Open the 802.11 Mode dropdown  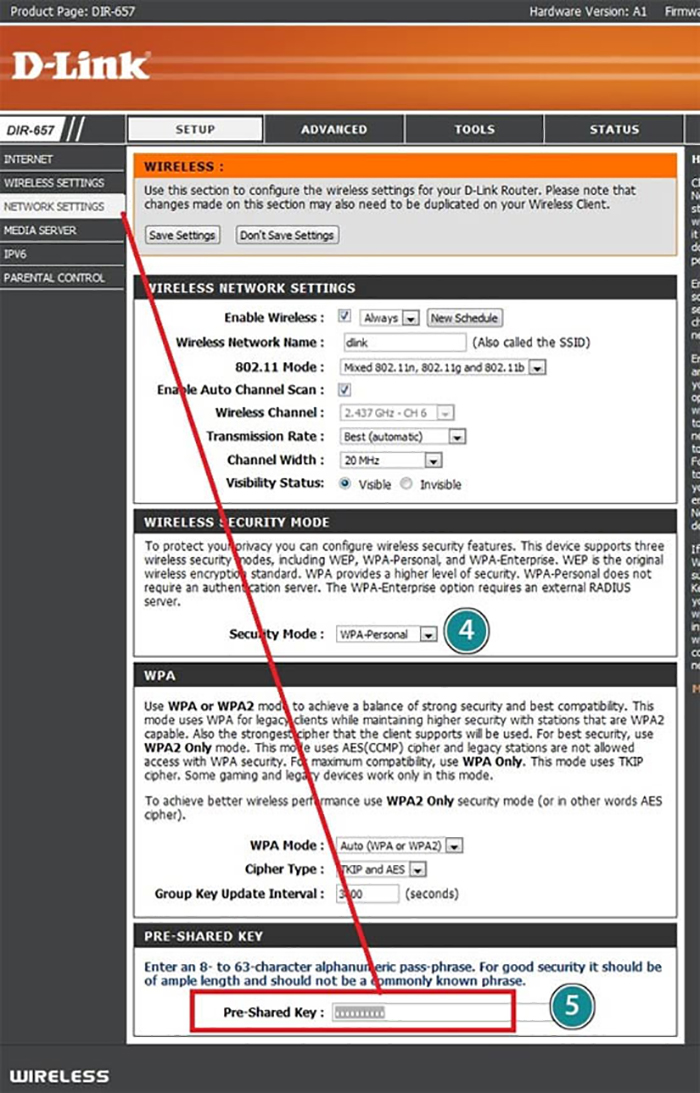[443, 367]
